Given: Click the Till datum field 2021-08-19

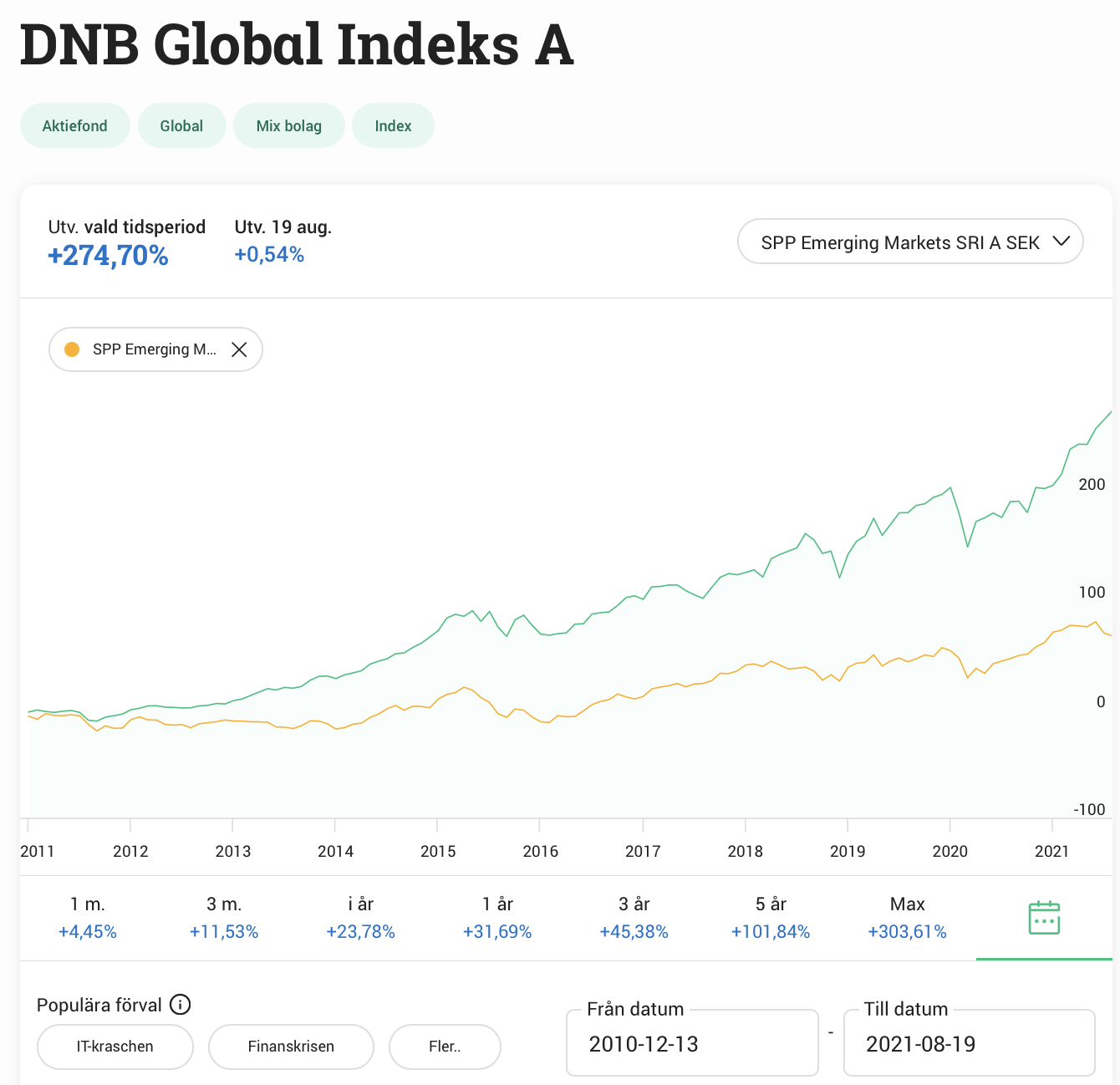Looking at the screenshot, I should click(x=970, y=1043).
